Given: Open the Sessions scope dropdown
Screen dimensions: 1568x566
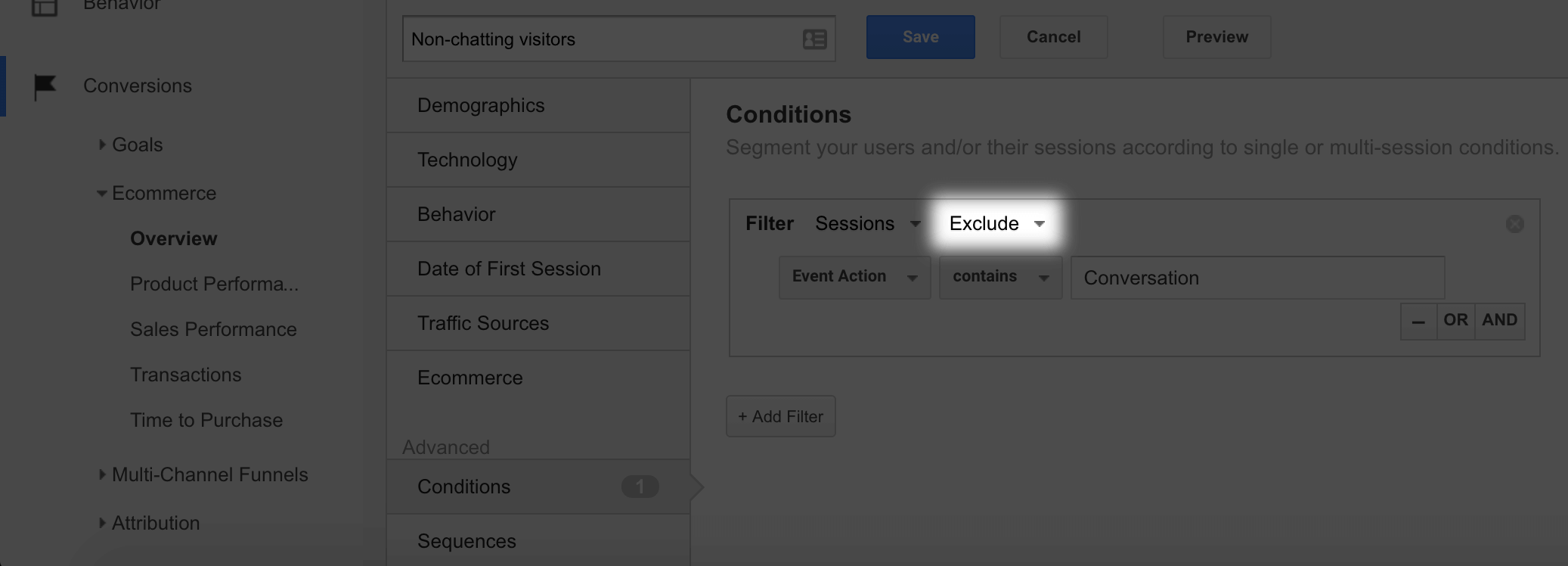Looking at the screenshot, I should point(867,224).
